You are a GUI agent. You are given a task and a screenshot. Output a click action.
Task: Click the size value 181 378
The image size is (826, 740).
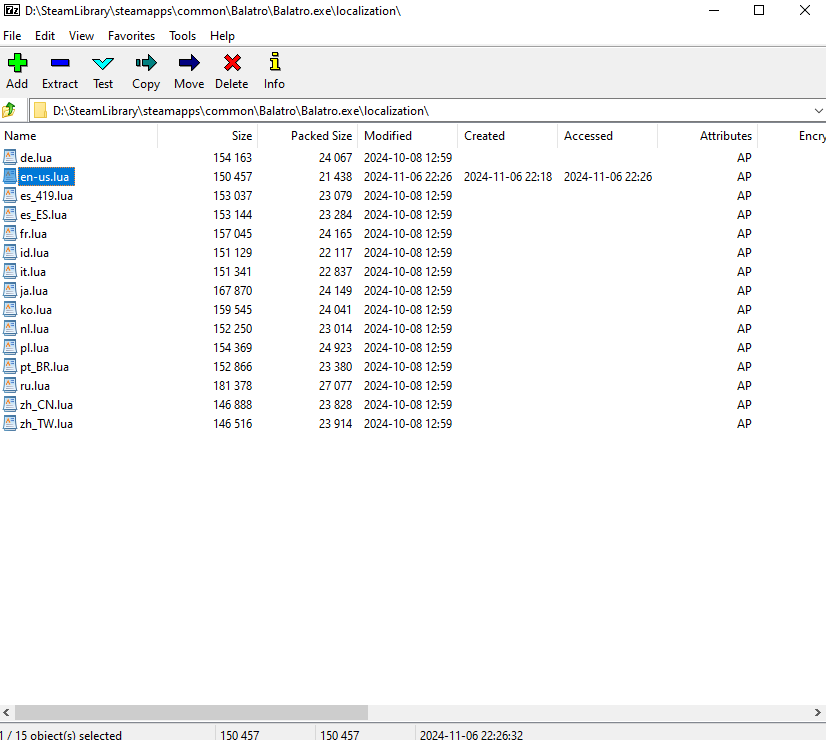pos(232,386)
